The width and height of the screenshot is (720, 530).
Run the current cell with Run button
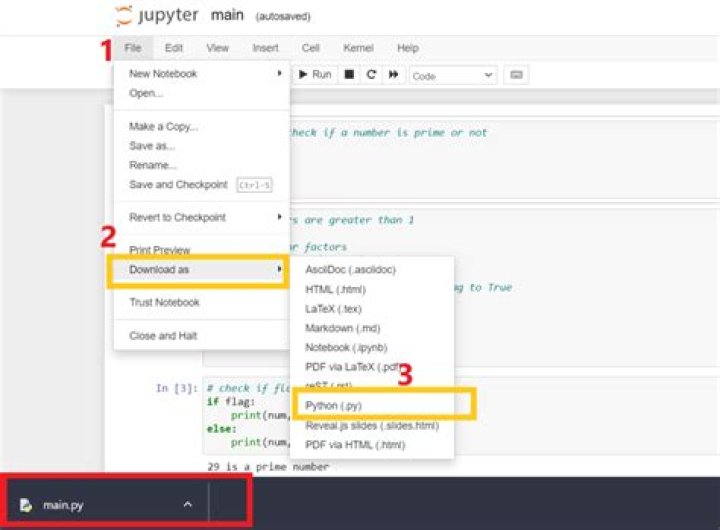point(315,75)
